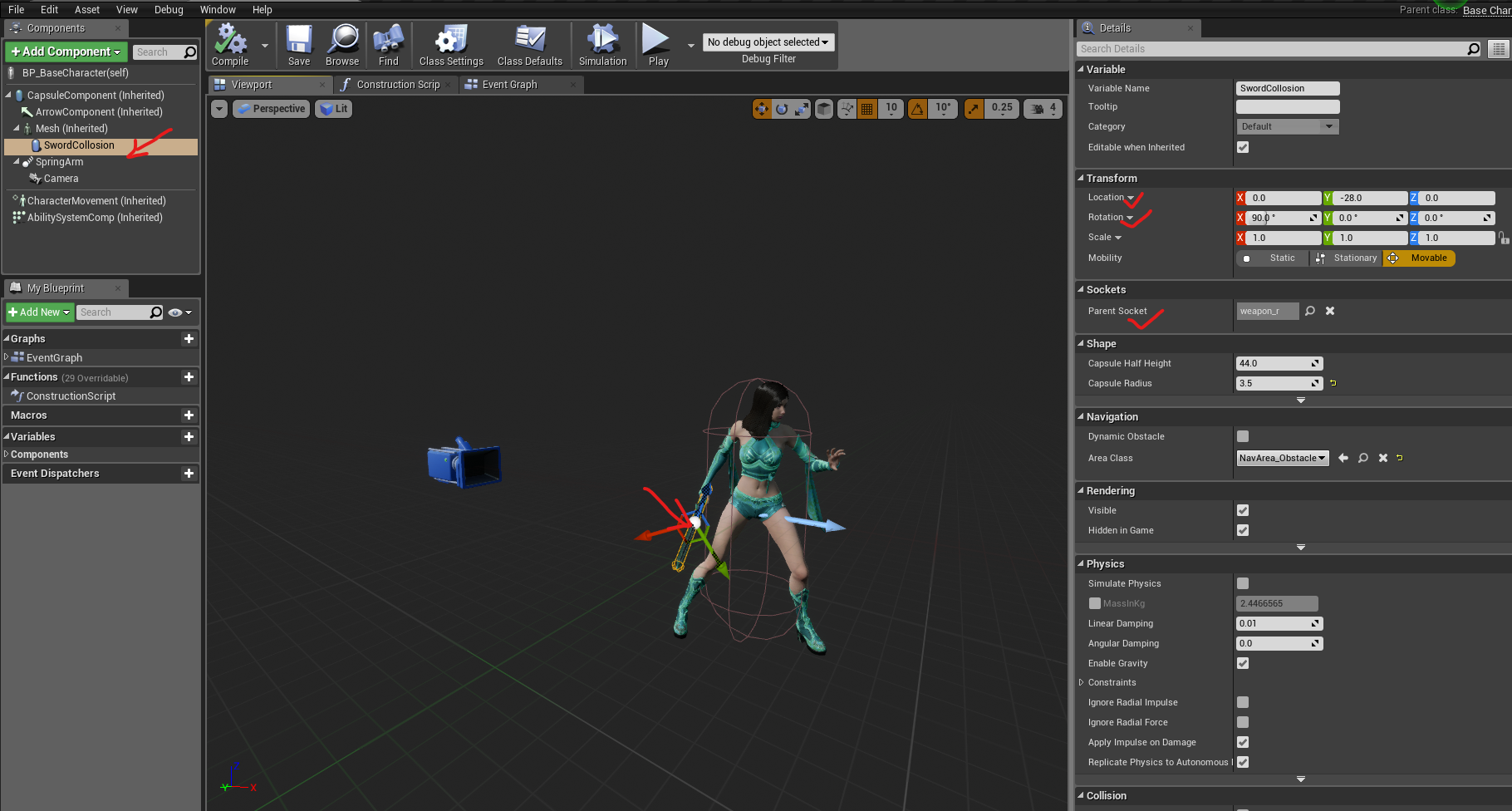Toggle viewport surface snapping icon

[847, 109]
